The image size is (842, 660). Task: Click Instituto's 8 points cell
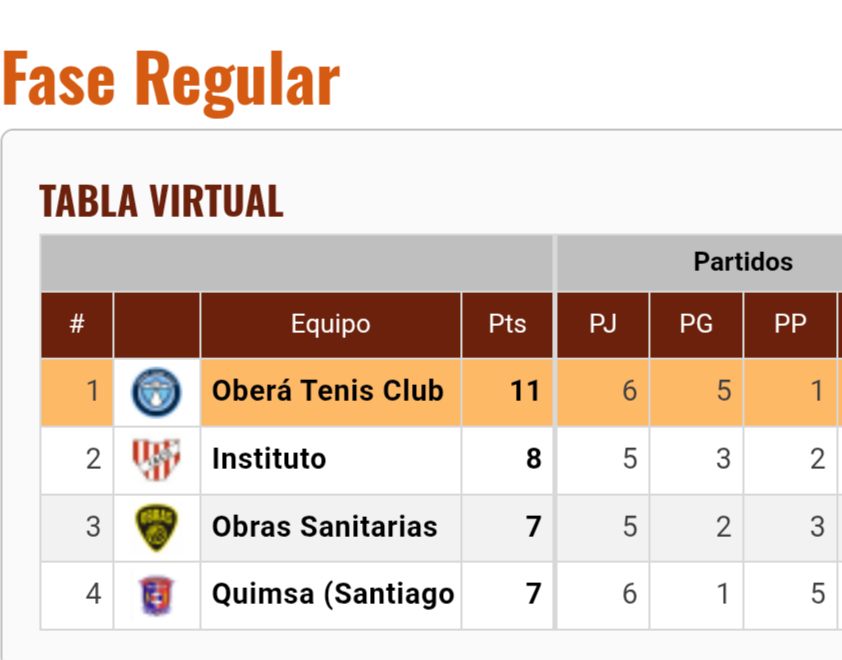(533, 459)
